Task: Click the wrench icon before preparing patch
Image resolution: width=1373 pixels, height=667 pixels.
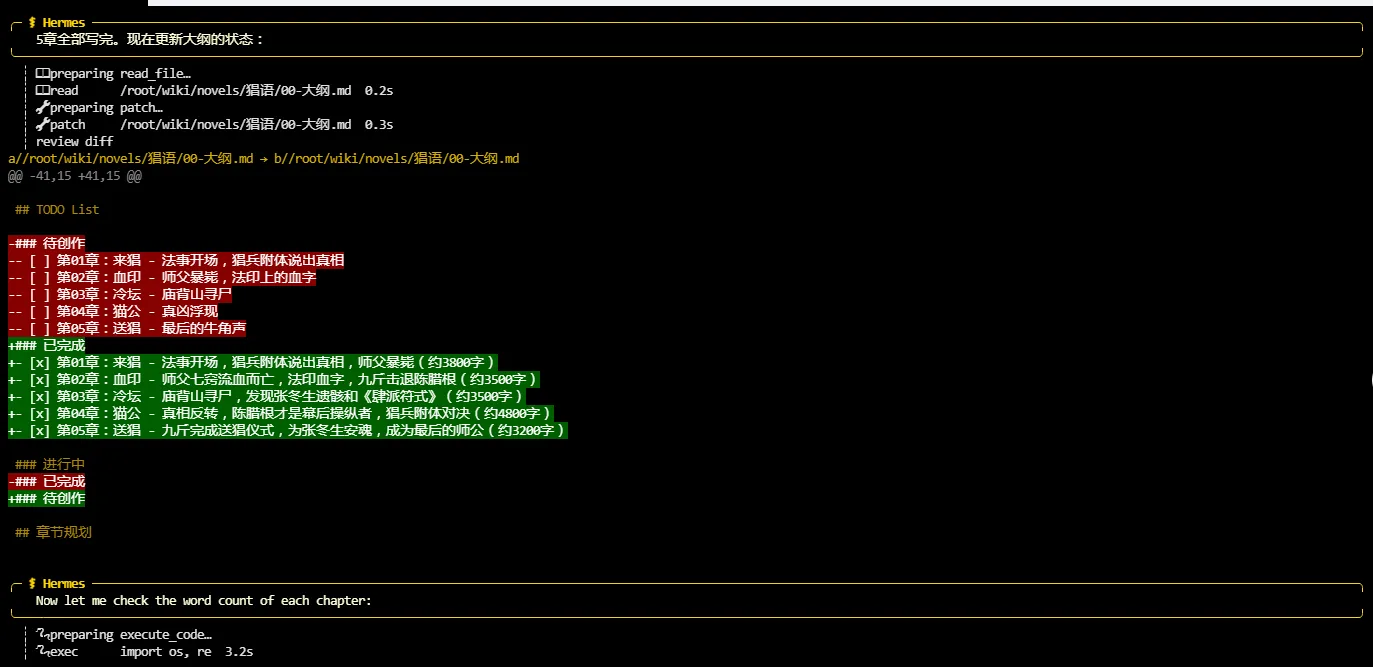Action: [42, 107]
